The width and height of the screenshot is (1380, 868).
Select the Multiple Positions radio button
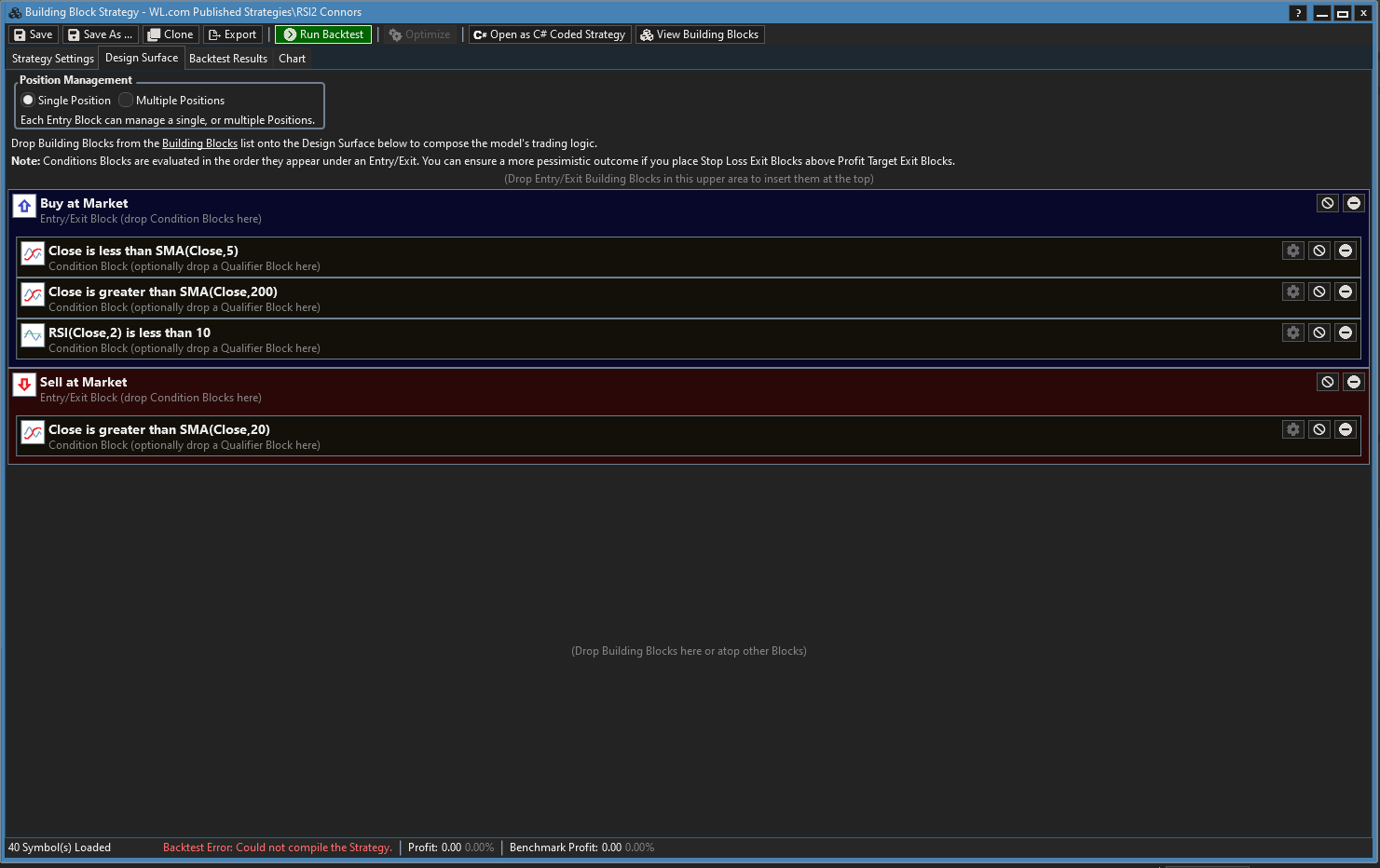click(126, 101)
